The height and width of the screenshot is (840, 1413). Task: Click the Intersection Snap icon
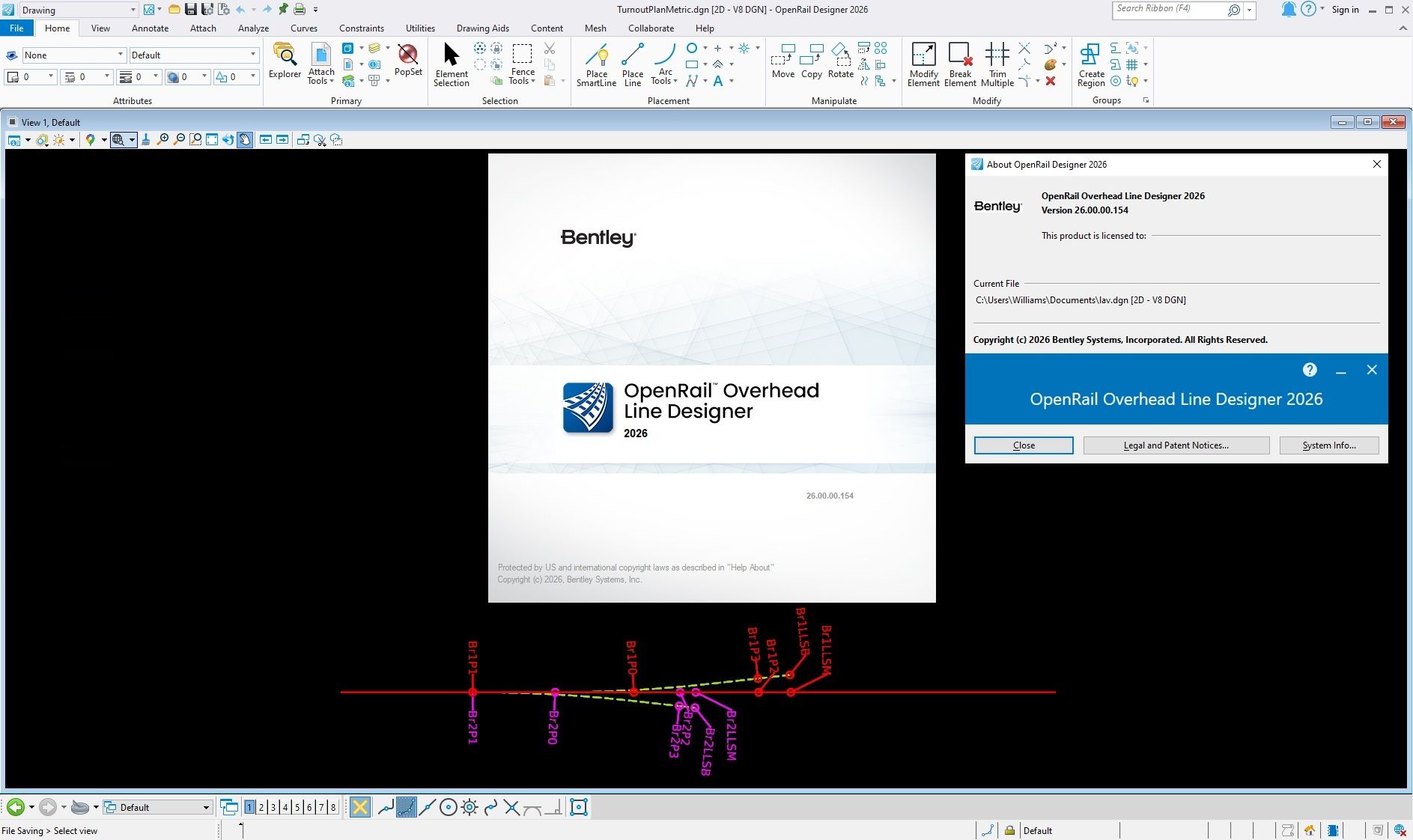(511, 807)
